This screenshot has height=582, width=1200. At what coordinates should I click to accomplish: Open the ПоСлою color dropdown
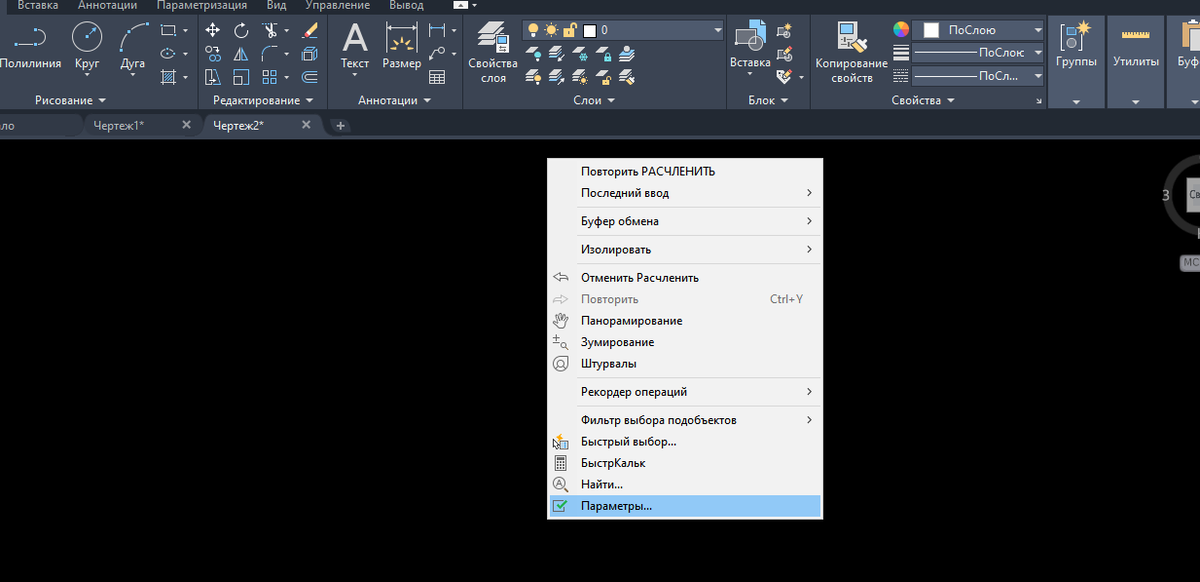[x=1038, y=31]
